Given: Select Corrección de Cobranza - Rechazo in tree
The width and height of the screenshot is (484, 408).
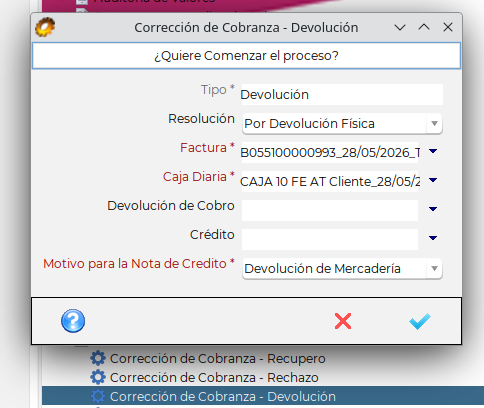Looking at the screenshot, I should (214, 377).
